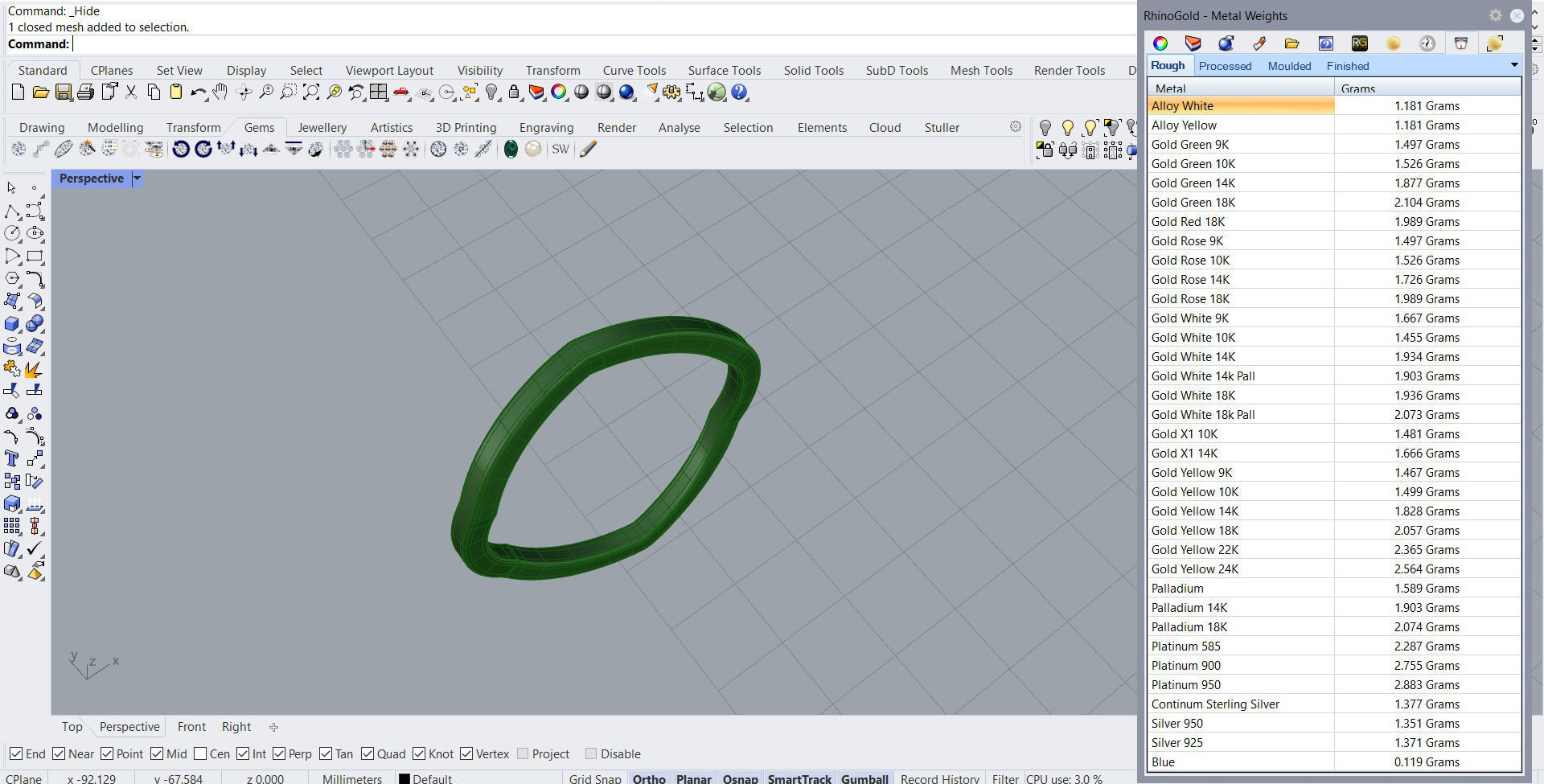Screen dimensions: 1544x784
Task: Click the four-viewport layout icon
Action: tap(378, 92)
